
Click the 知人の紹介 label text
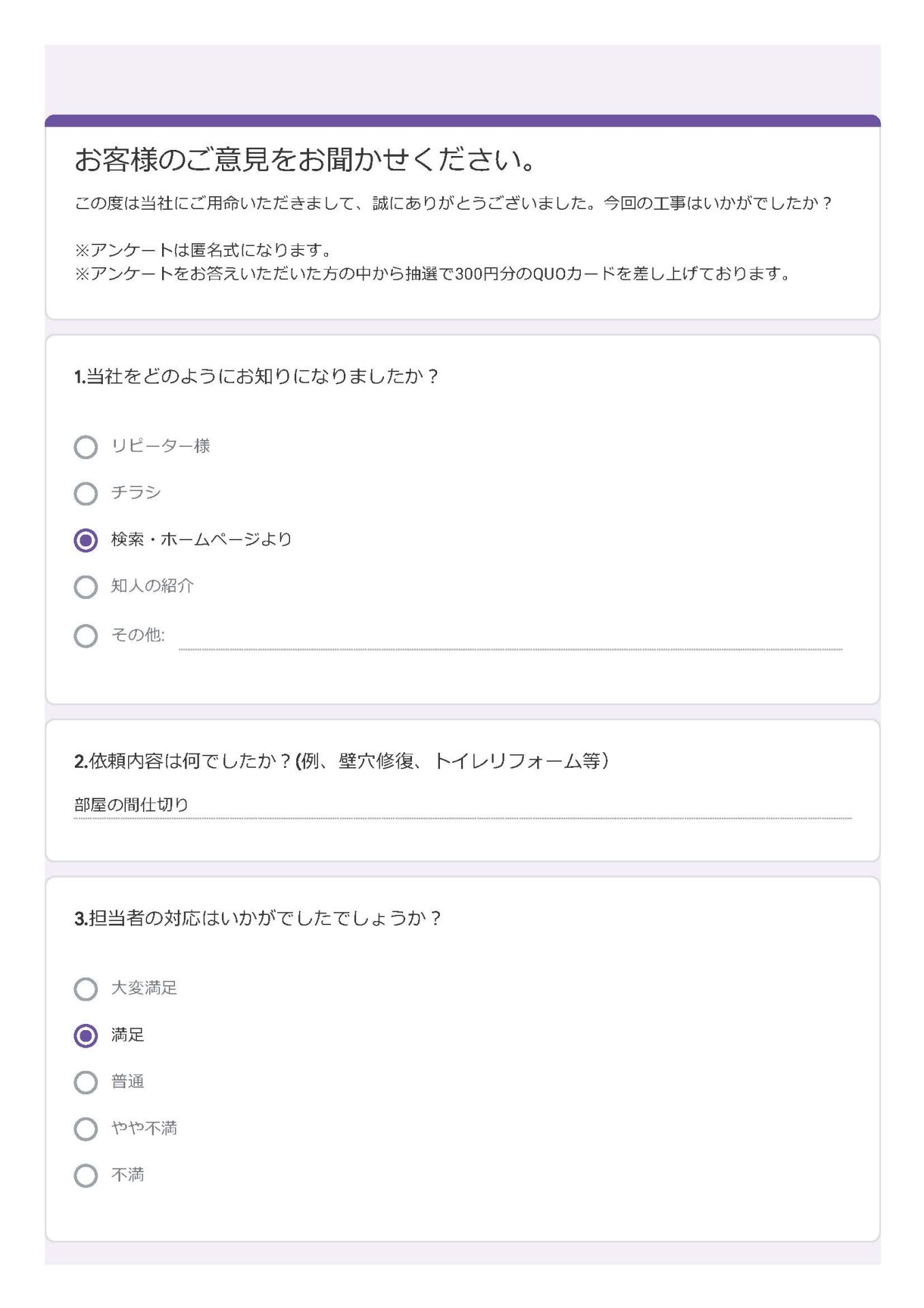[153, 586]
